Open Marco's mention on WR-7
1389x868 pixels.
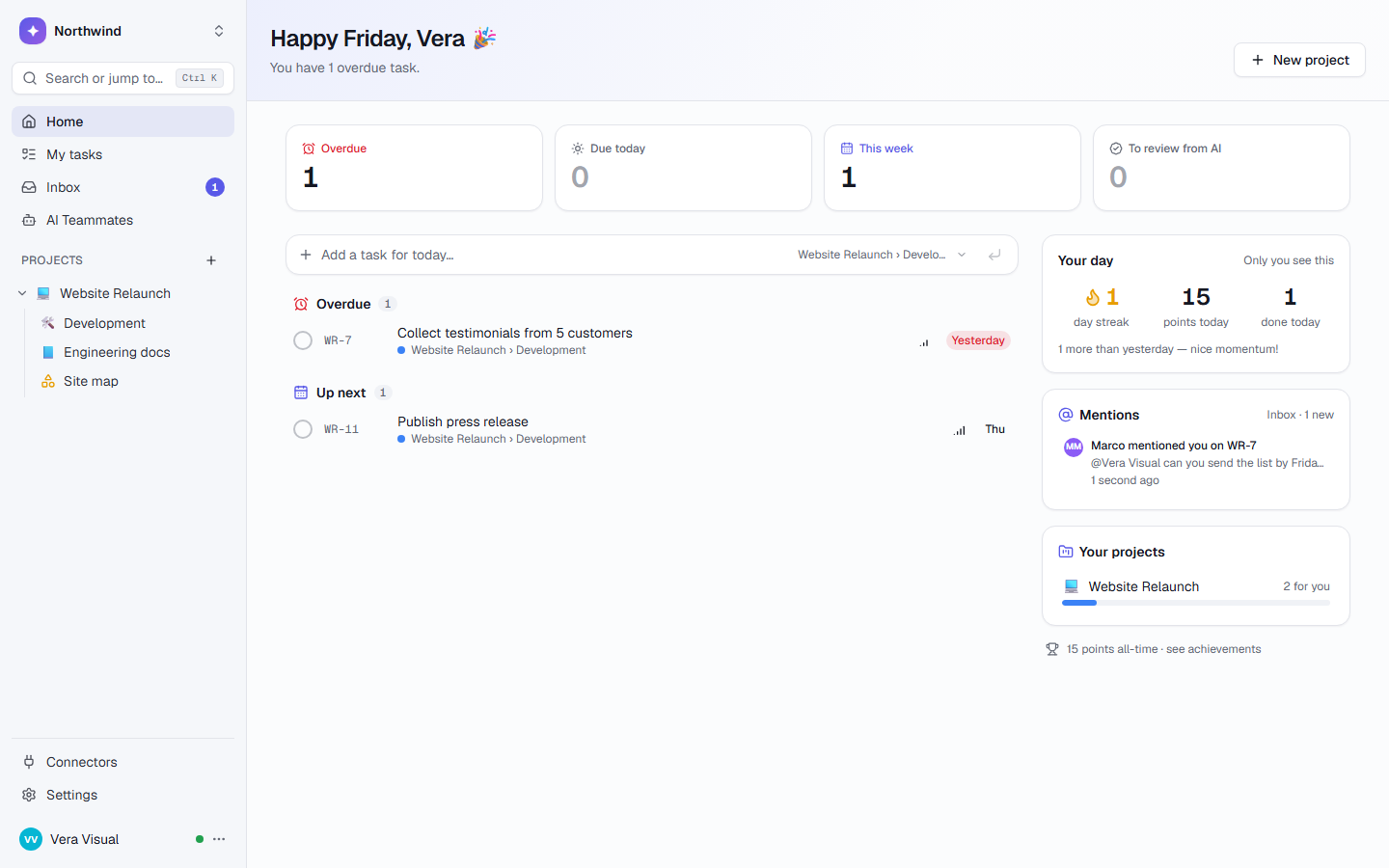click(x=1196, y=463)
